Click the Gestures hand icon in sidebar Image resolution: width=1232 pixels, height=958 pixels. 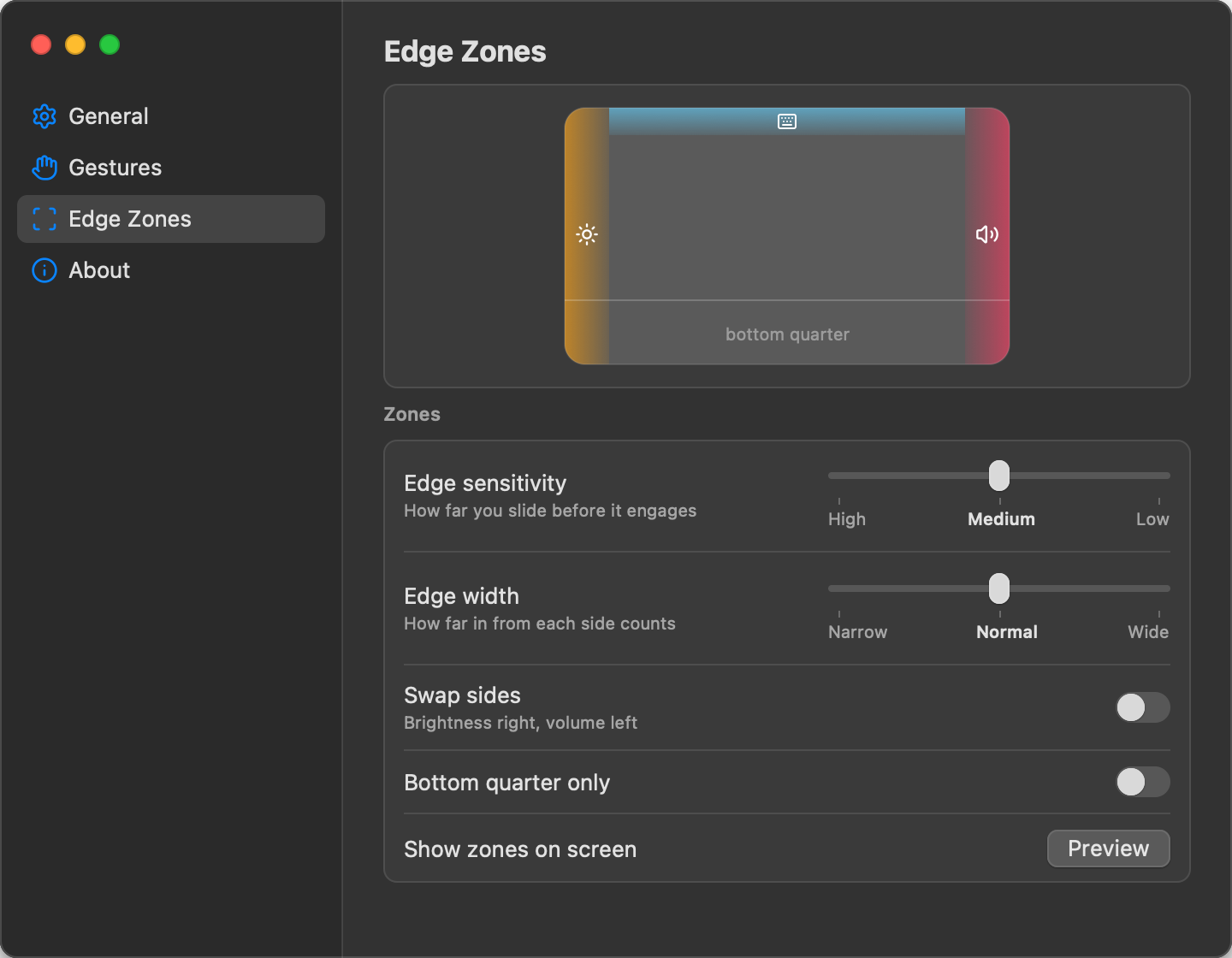(44, 168)
